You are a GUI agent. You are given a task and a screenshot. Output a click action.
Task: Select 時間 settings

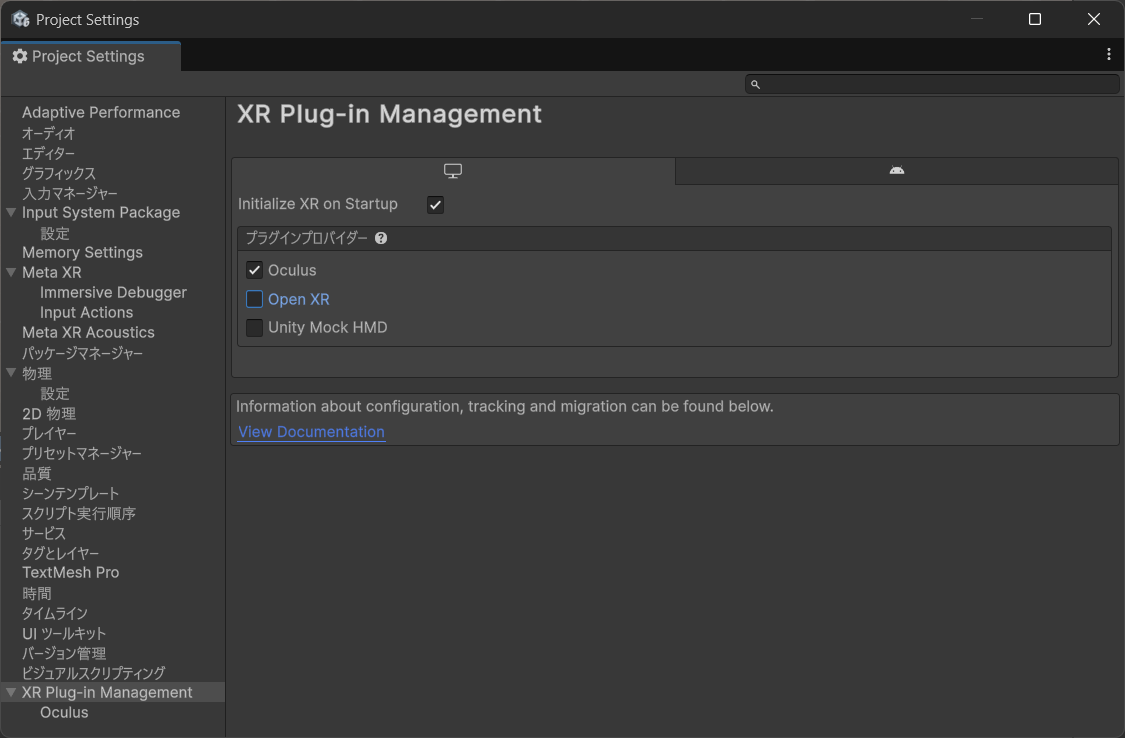pos(37,593)
